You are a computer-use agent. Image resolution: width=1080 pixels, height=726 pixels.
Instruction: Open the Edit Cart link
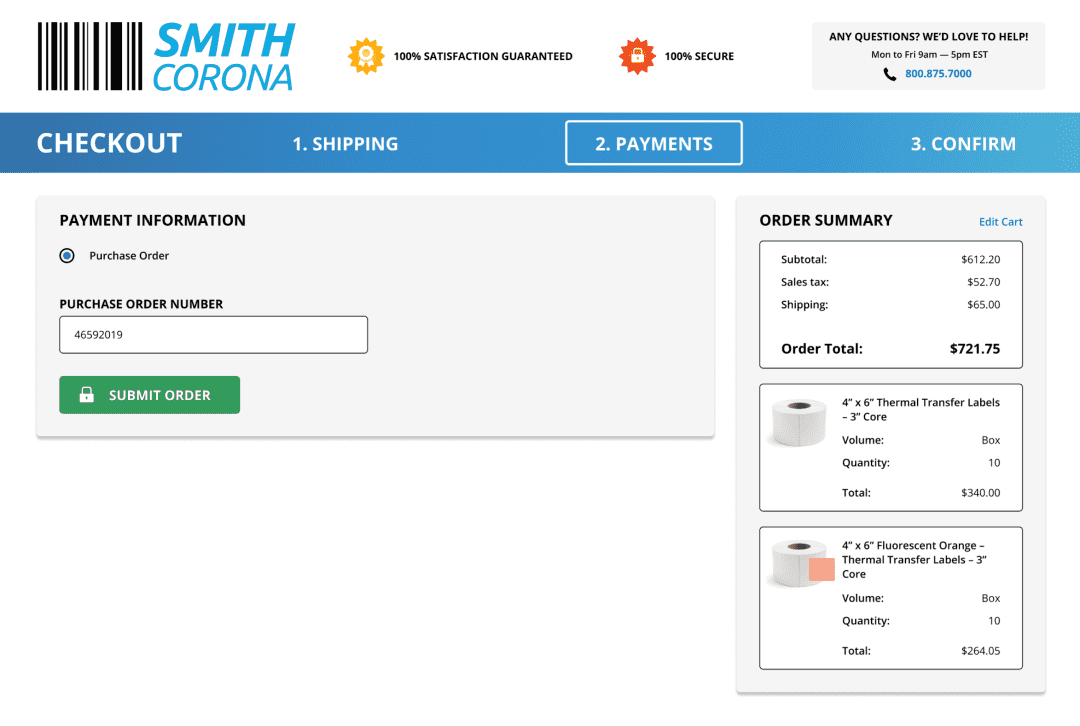1000,222
